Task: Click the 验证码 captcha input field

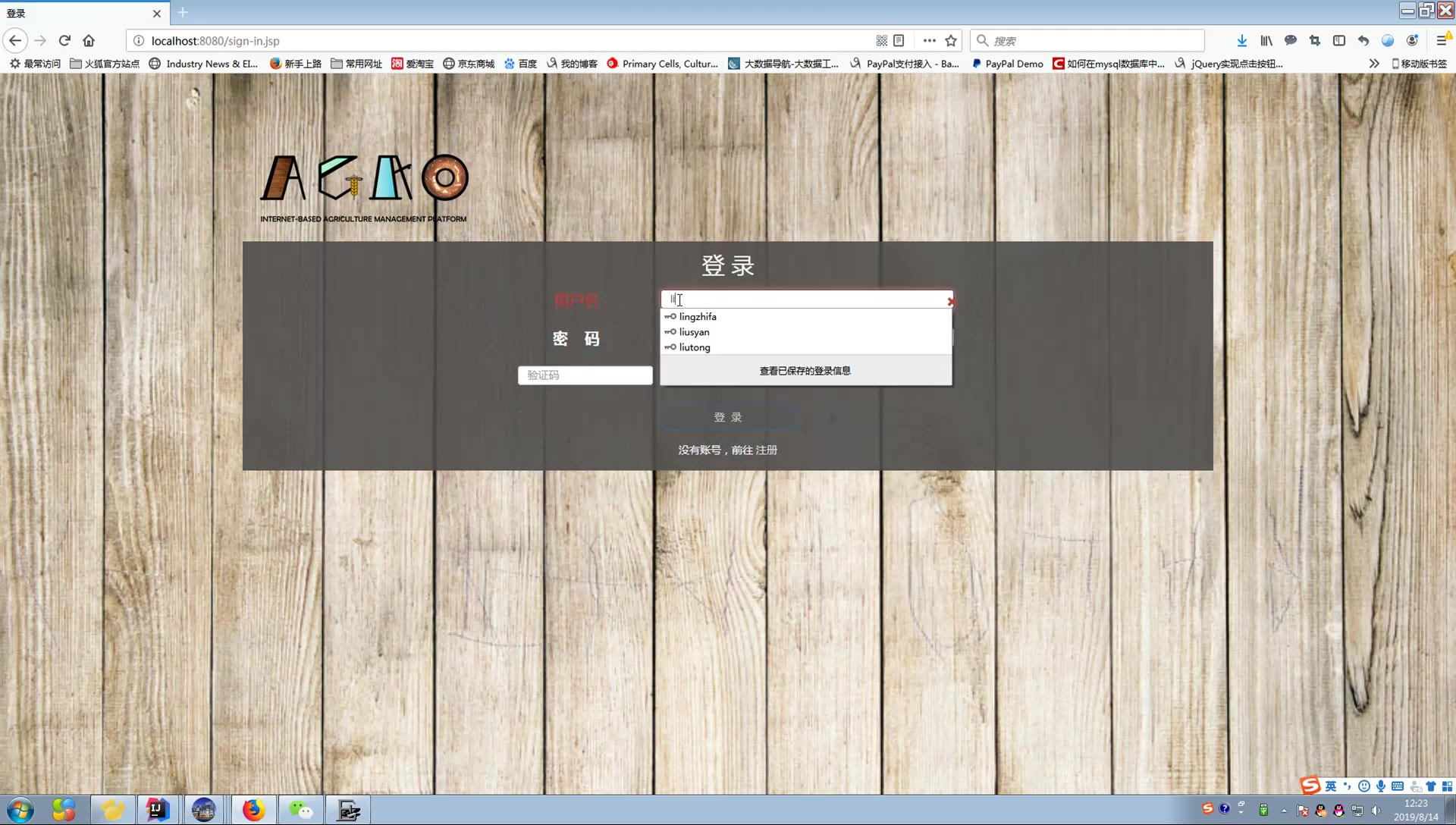Action: pyautogui.click(x=585, y=375)
